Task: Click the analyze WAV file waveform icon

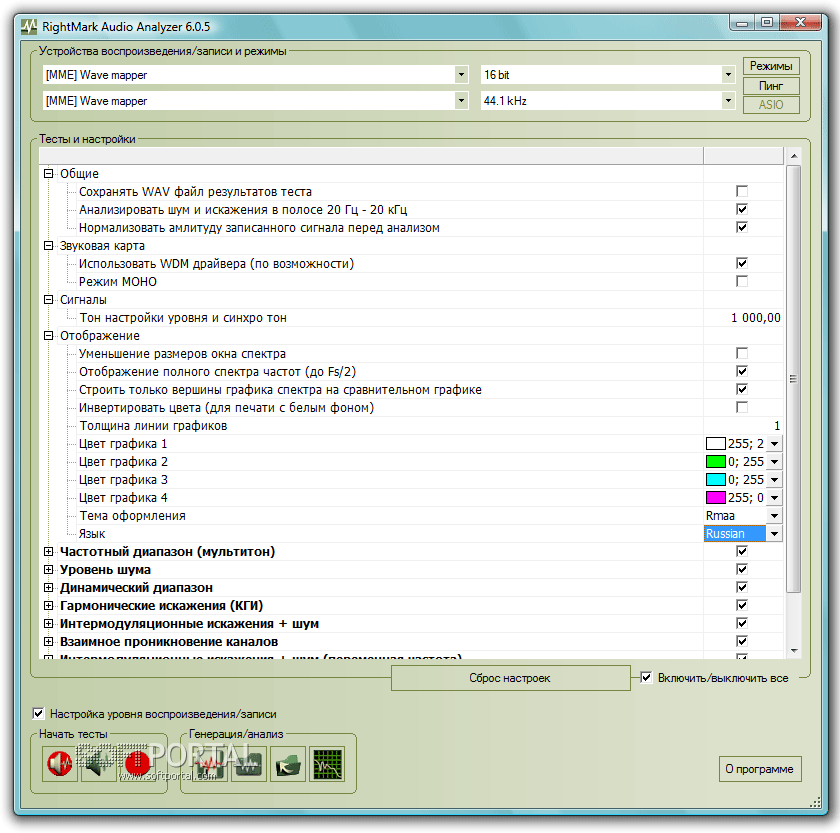Action: (x=249, y=764)
